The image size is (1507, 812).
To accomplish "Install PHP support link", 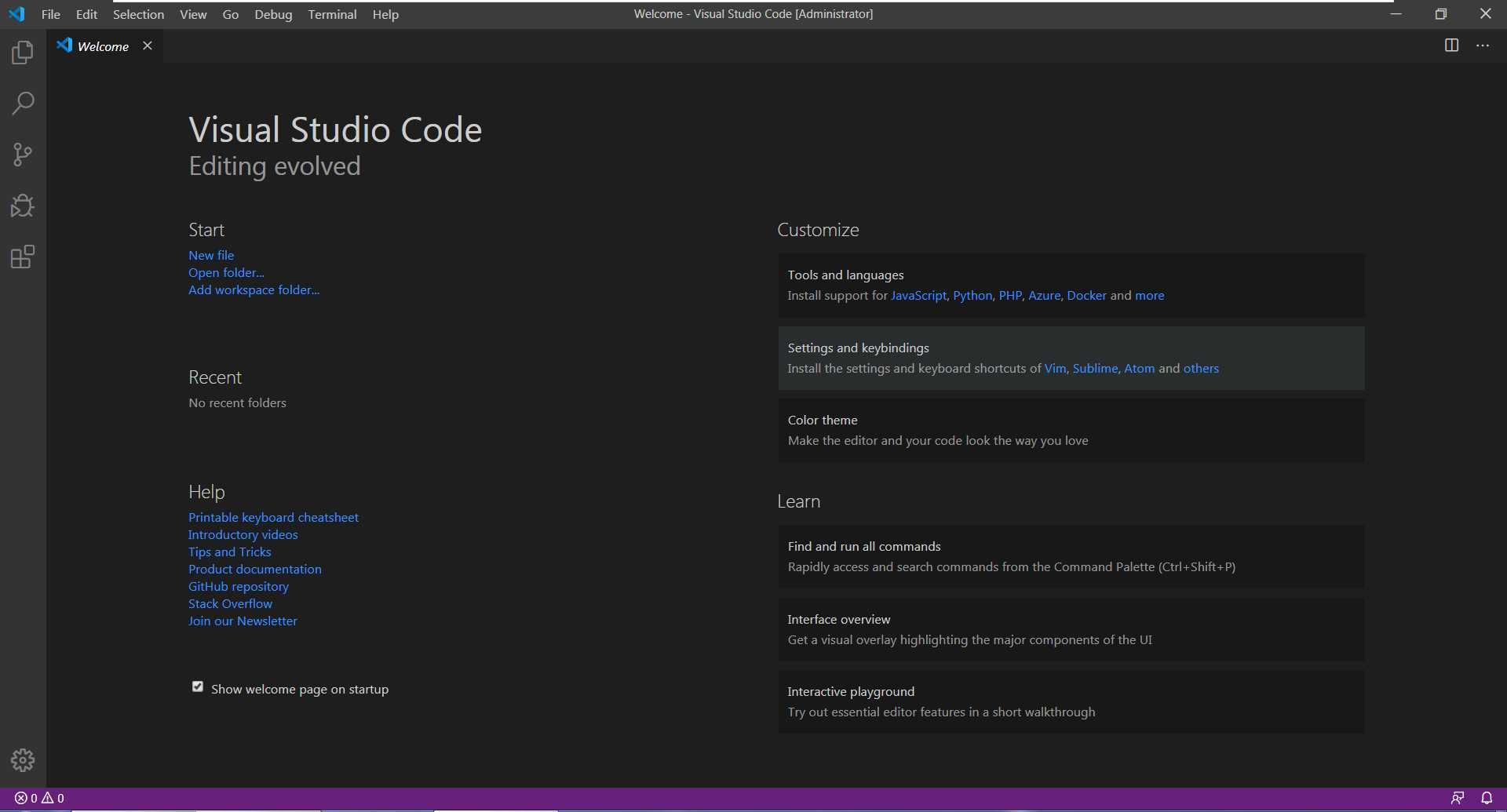I will [1010, 295].
